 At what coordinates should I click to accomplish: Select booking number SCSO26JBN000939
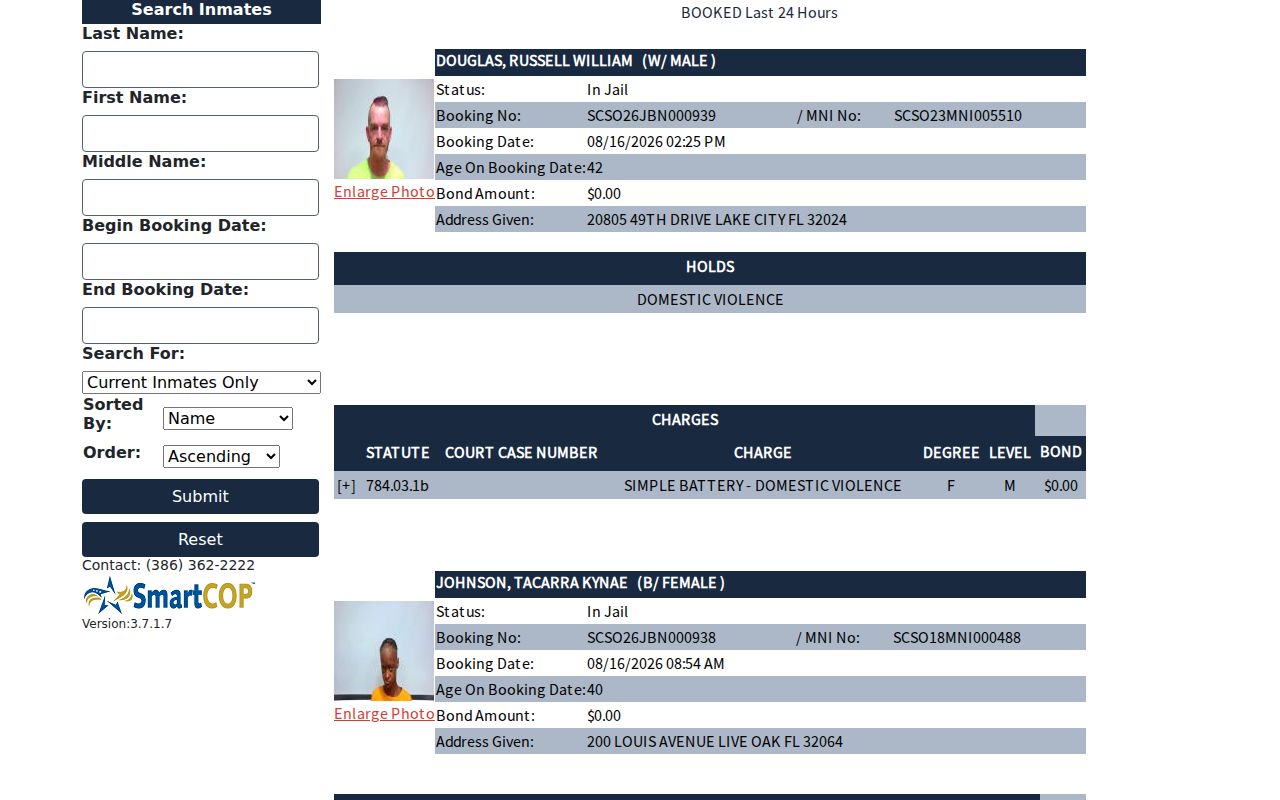651,116
